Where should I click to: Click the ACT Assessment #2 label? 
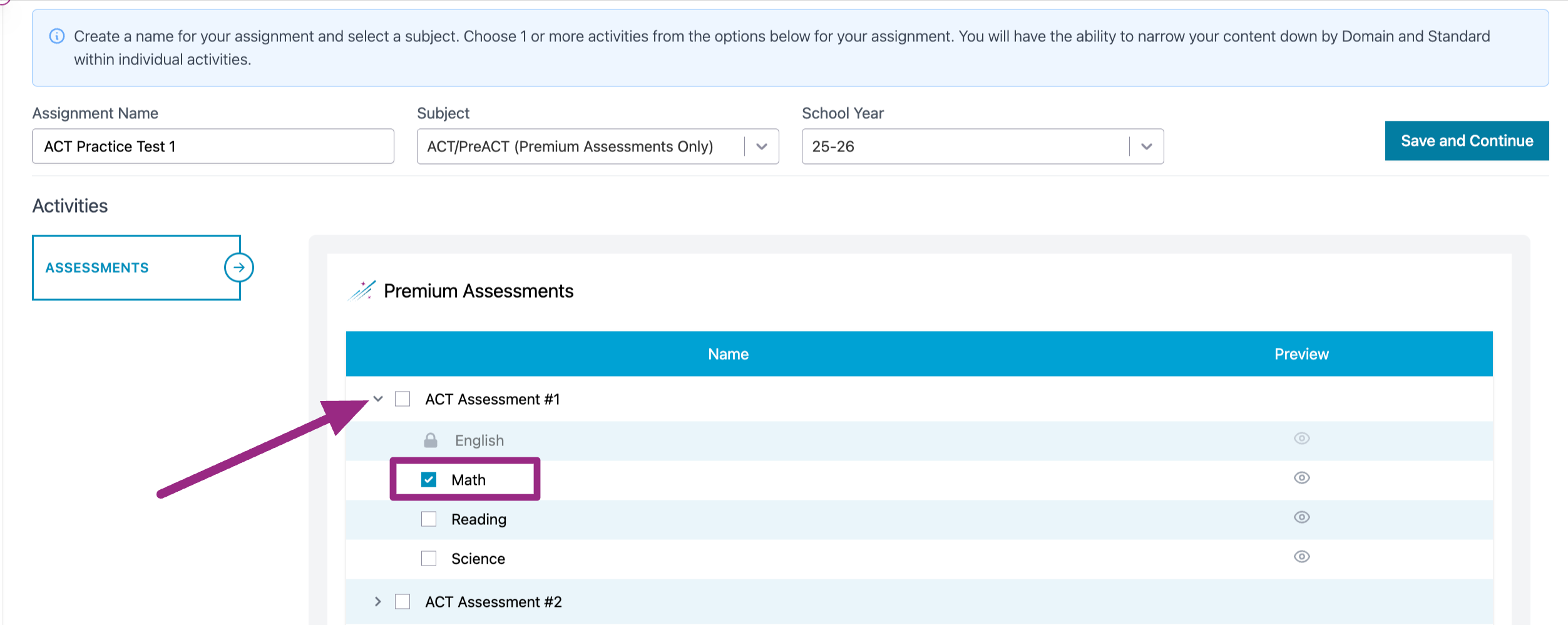493,602
